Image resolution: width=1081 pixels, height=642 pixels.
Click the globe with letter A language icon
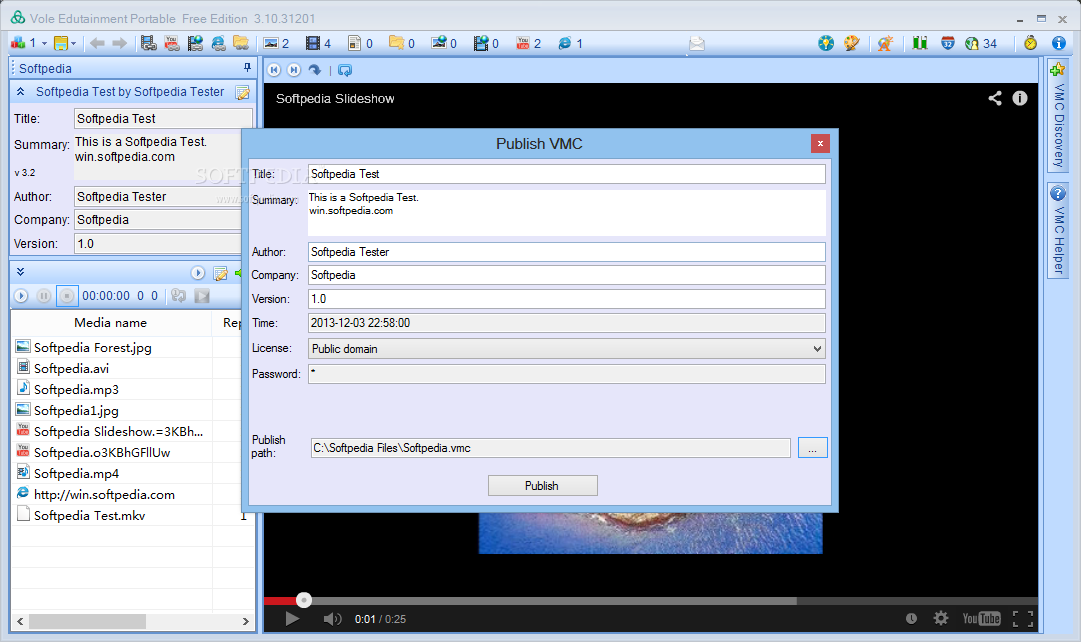pos(886,43)
